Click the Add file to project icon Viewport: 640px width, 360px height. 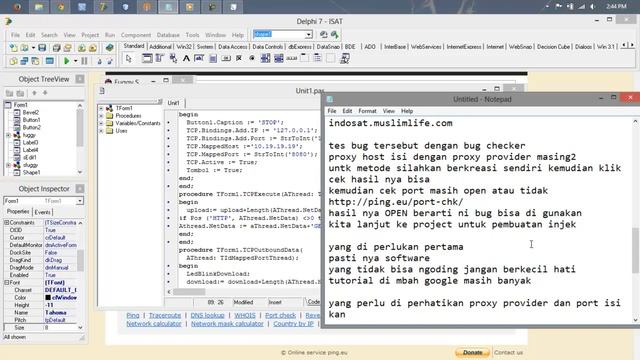[x=82, y=48]
